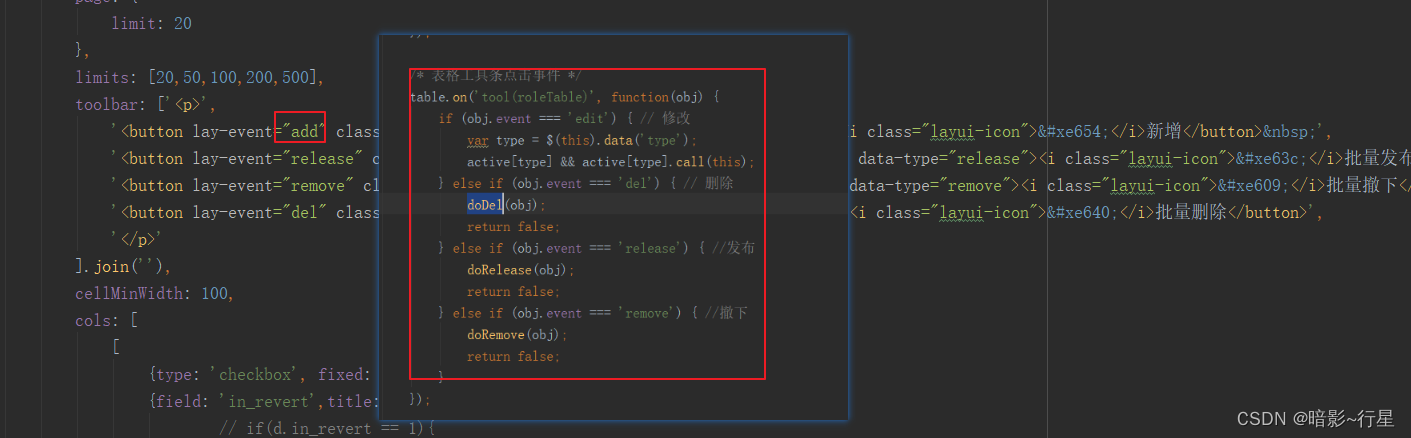This screenshot has width=1411, height=438.
Task: Click the lay-event="del" attribute text
Action: coord(256,212)
